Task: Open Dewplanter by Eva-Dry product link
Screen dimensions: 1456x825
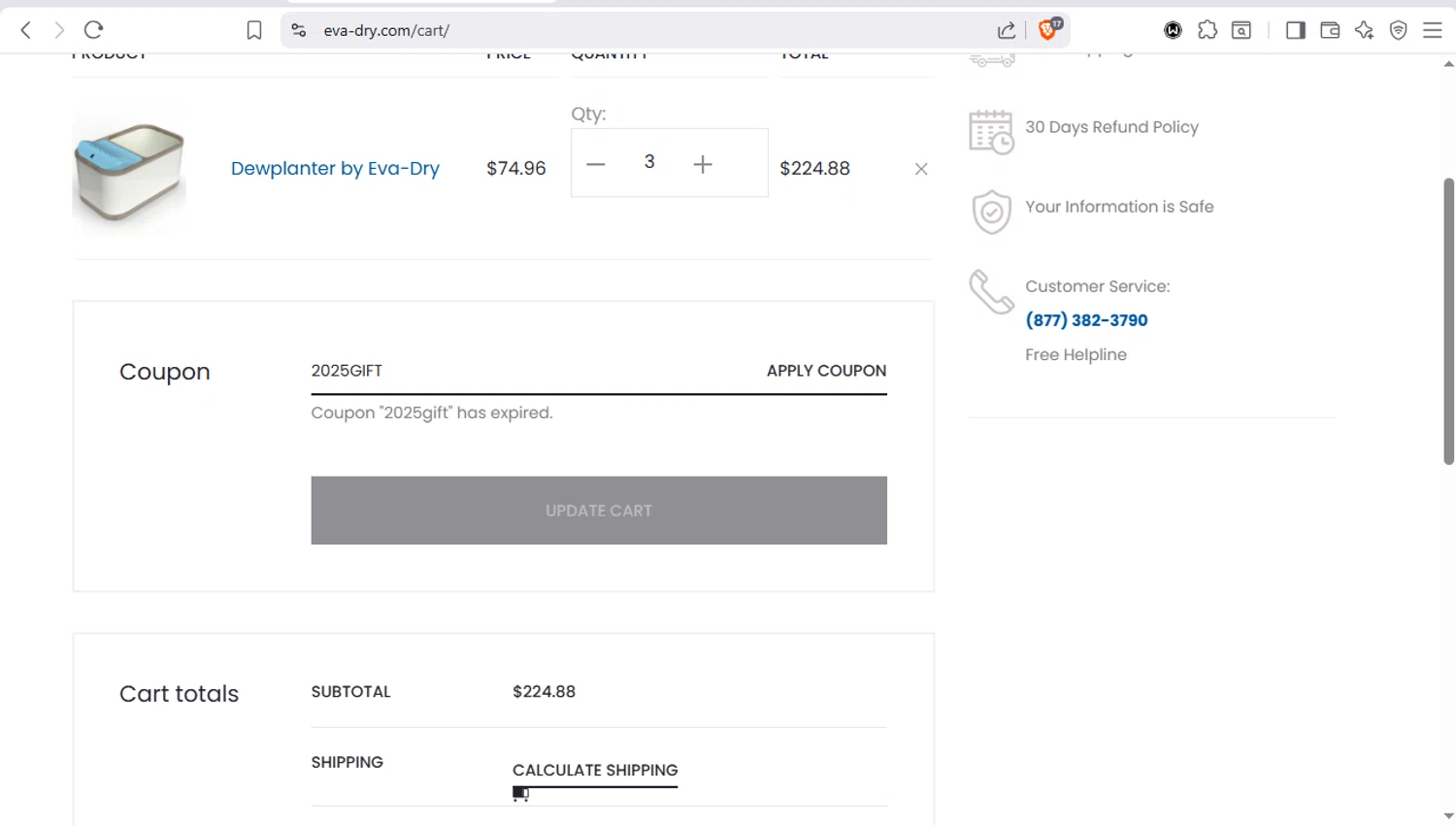Action: (335, 168)
